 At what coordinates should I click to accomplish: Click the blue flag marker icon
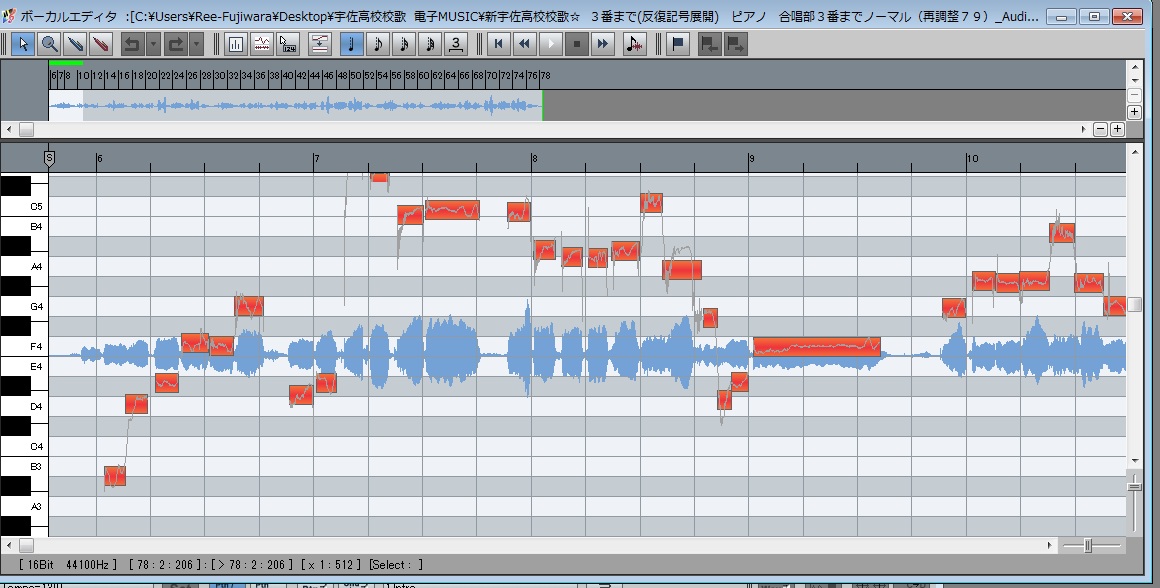click(678, 44)
